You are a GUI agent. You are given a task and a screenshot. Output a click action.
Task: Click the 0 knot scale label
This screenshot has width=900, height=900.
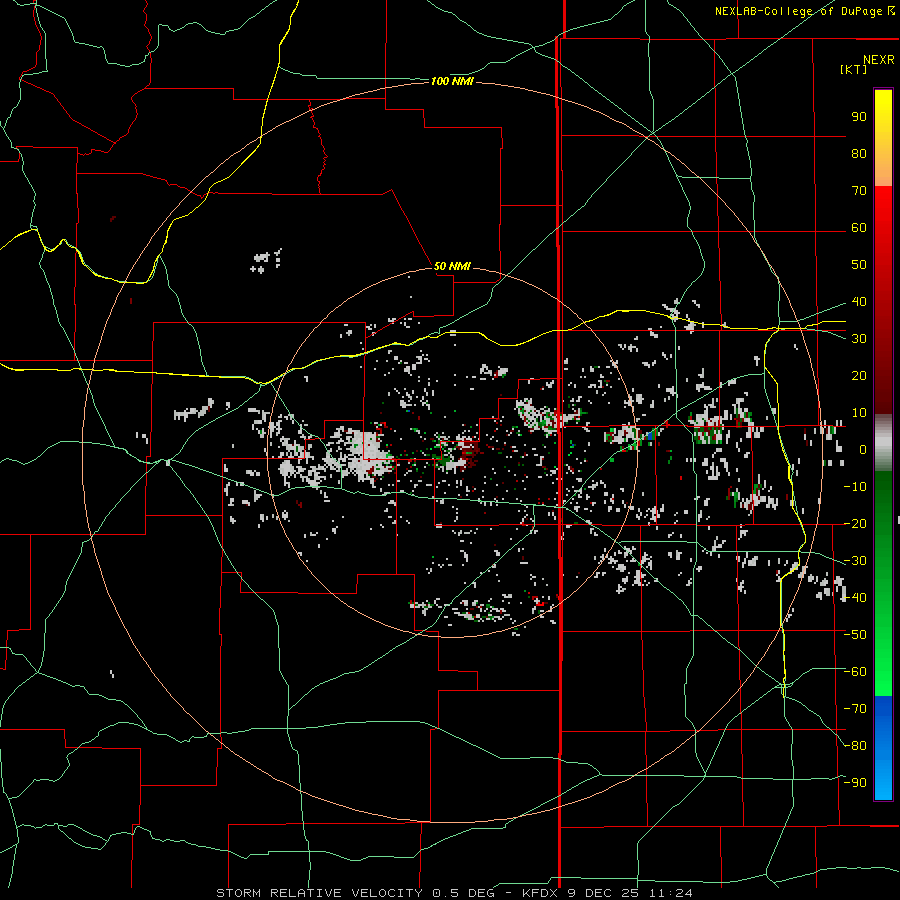pyautogui.click(x=863, y=450)
